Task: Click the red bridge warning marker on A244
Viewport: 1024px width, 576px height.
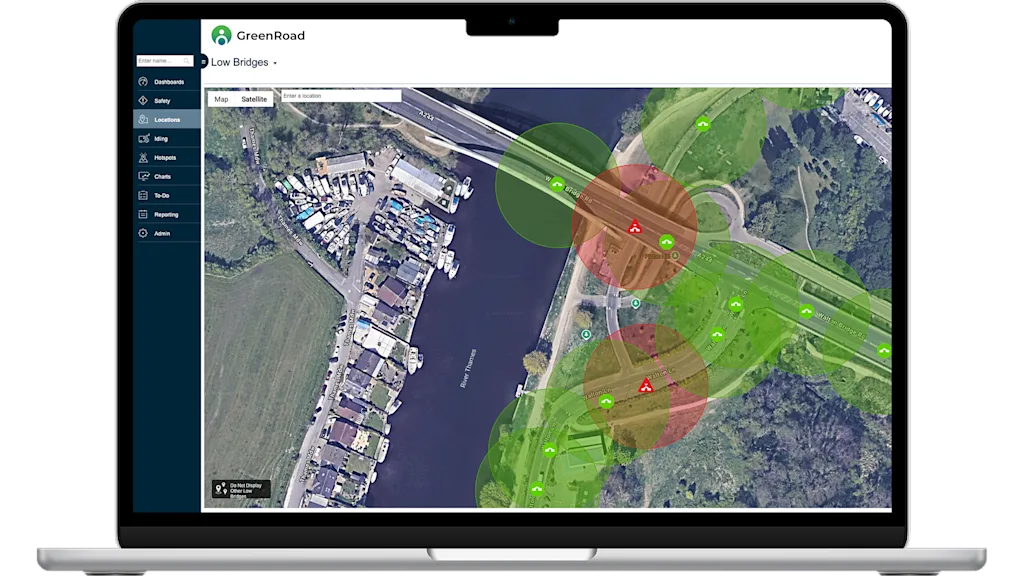Action: [634, 228]
